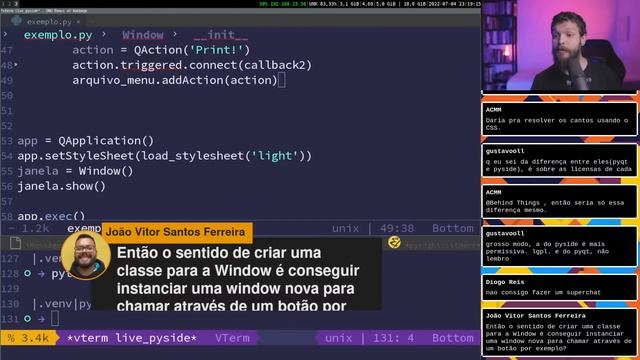The width and height of the screenshot is (640, 360).
Task: Click the '*vterm live_pyside*' buffer name
Action: click(131, 338)
